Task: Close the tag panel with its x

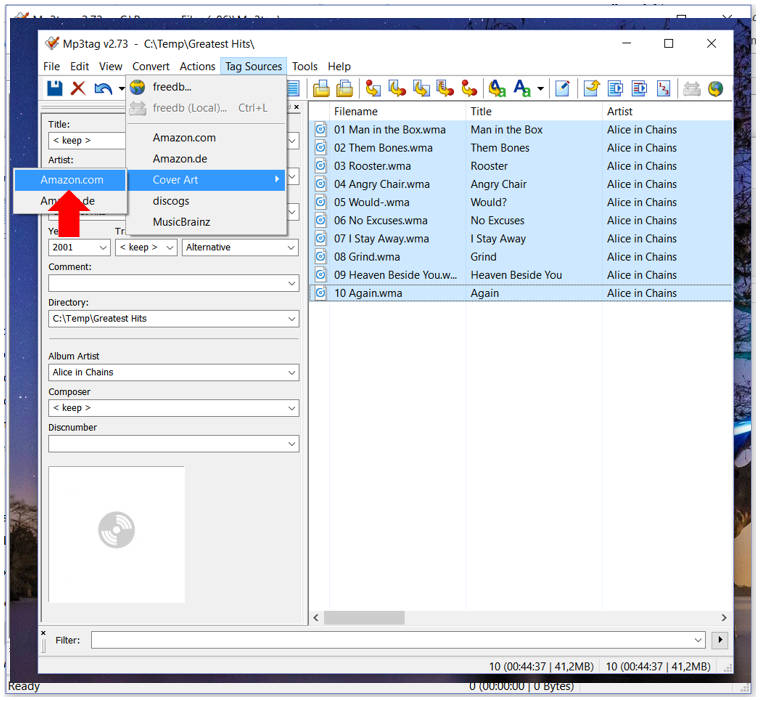Action: pos(297,107)
